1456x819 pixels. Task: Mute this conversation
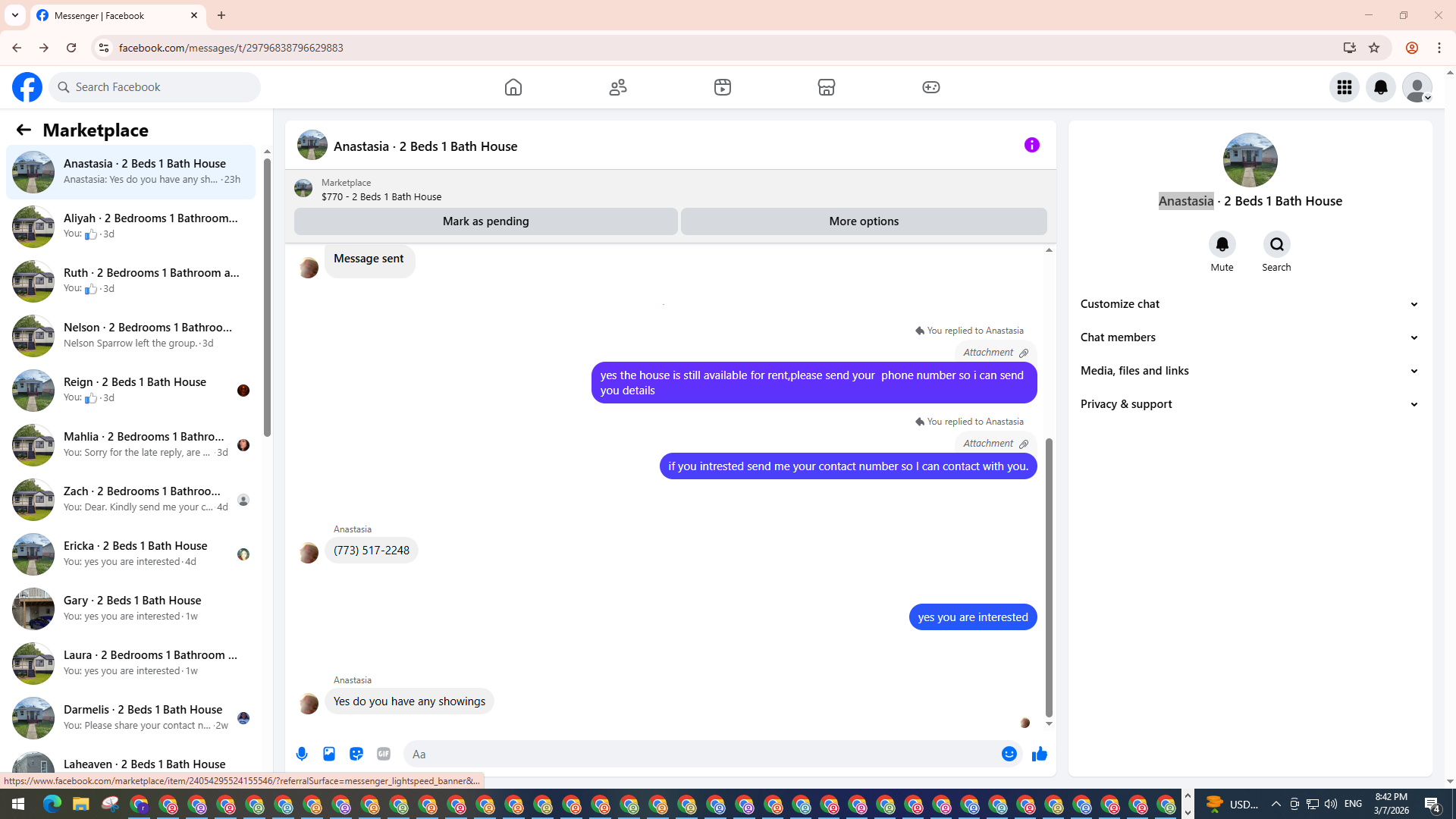pos(1222,245)
